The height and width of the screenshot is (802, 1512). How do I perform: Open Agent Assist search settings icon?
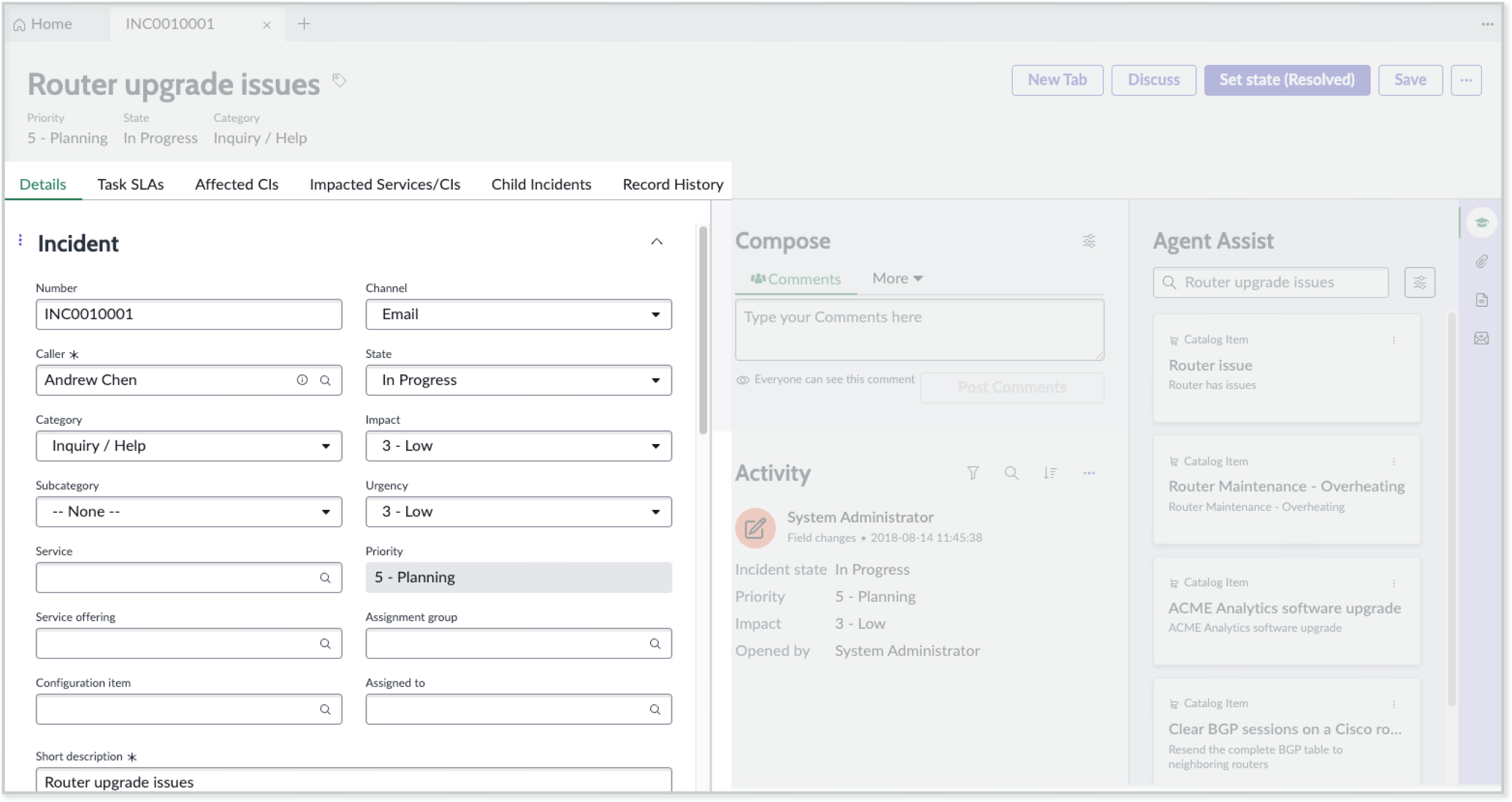pos(1420,282)
